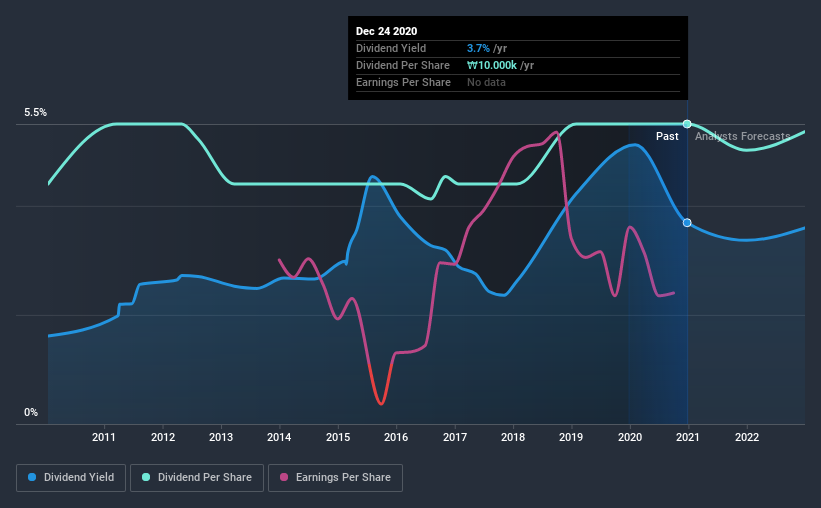This screenshot has width=821, height=508.
Task: Click the Dividend Per Share marker at Dec 2020
Action: pos(687,124)
